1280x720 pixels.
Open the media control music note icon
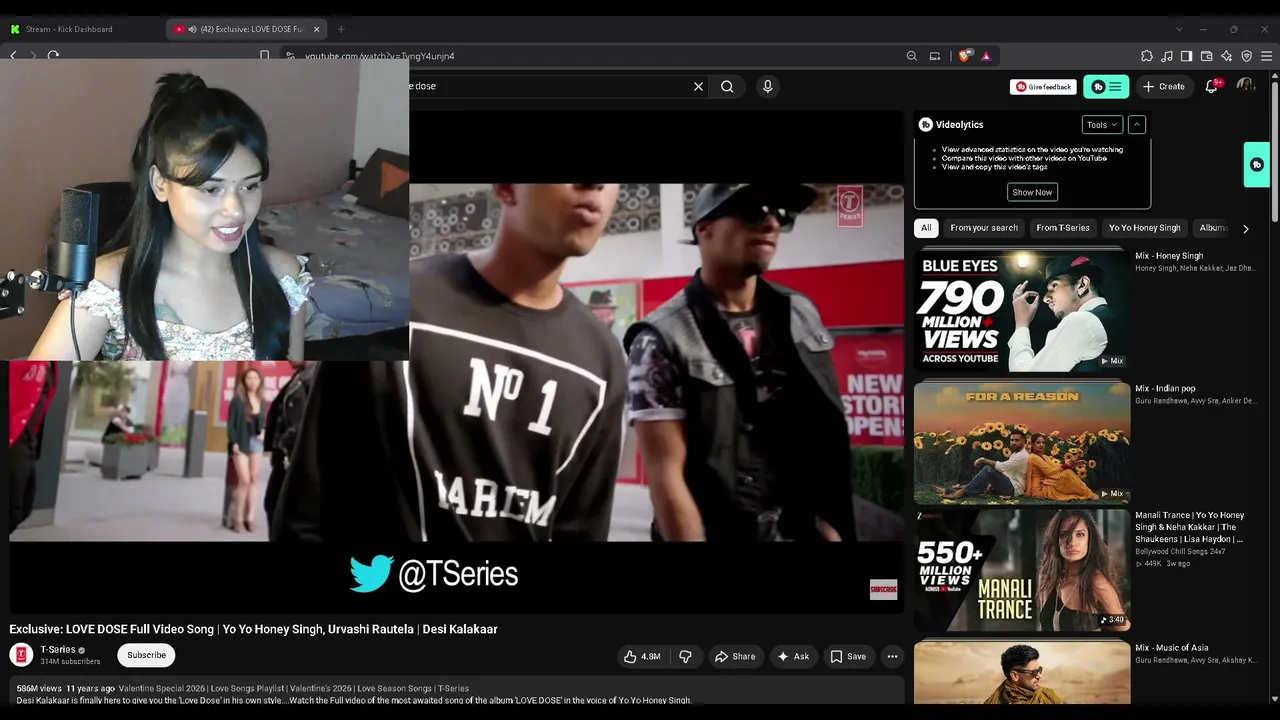click(x=1167, y=56)
